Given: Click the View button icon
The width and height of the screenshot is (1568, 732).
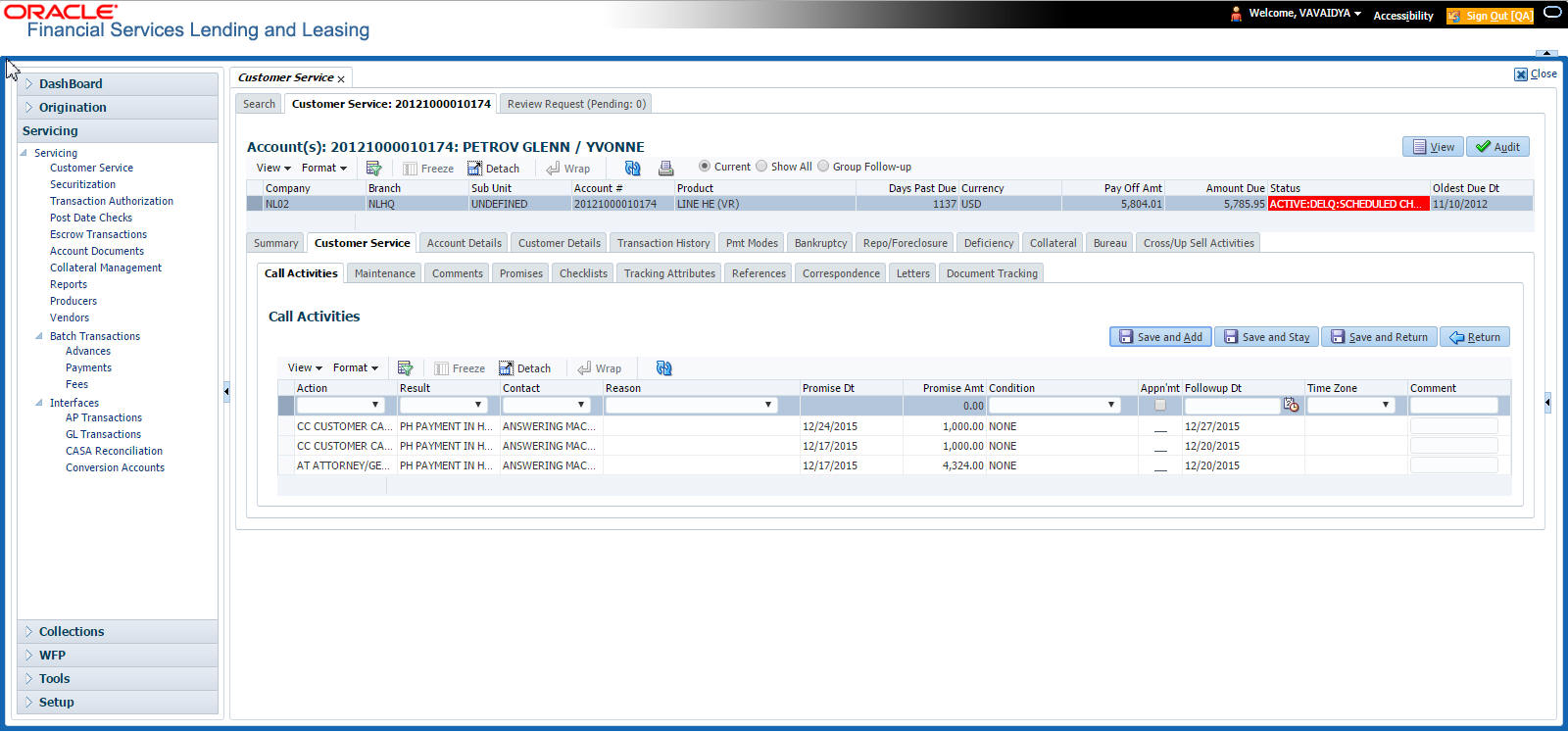Looking at the screenshot, I should click(x=1419, y=147).
